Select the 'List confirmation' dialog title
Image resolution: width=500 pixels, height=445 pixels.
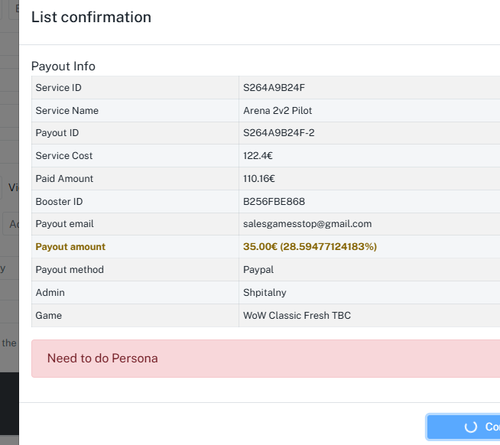tap(91, 17)
